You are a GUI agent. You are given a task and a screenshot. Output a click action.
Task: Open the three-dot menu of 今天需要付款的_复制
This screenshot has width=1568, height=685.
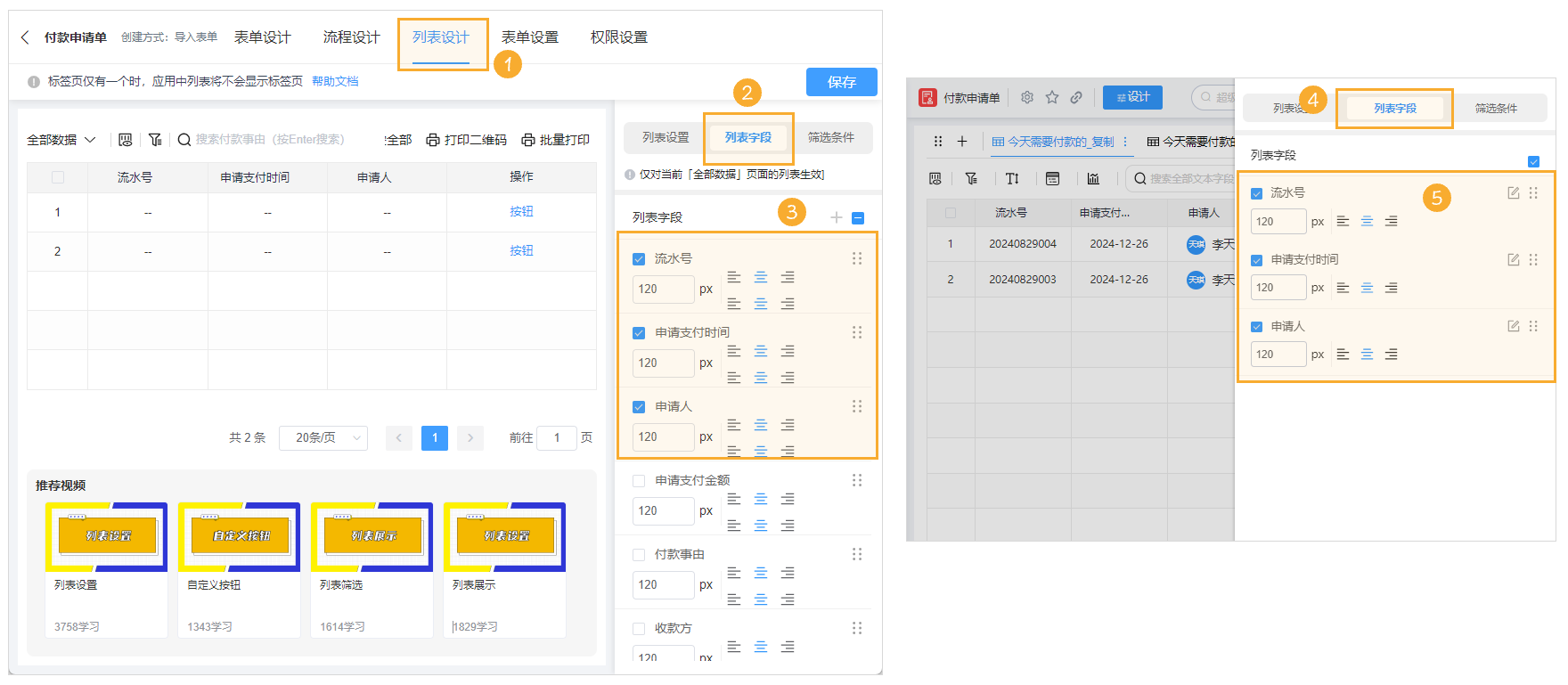coord(1125,142)
